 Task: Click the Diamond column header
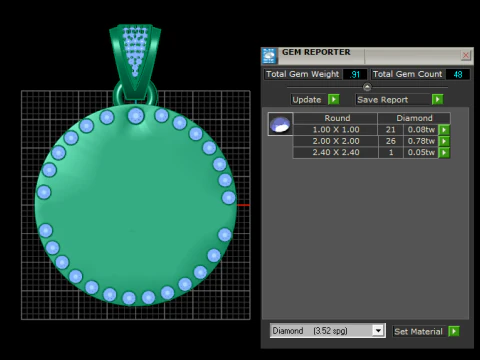414,118
